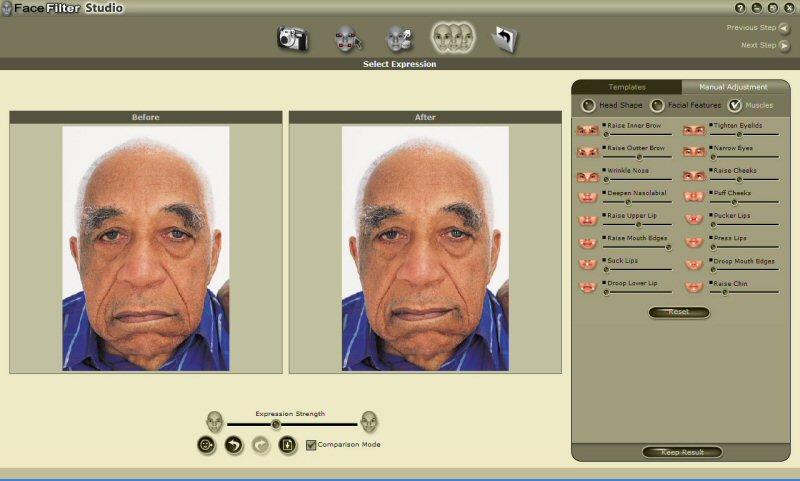This screenshot has width=800, height=481.
Task: Click the After preview image
Action: click(x=425, y=248)
